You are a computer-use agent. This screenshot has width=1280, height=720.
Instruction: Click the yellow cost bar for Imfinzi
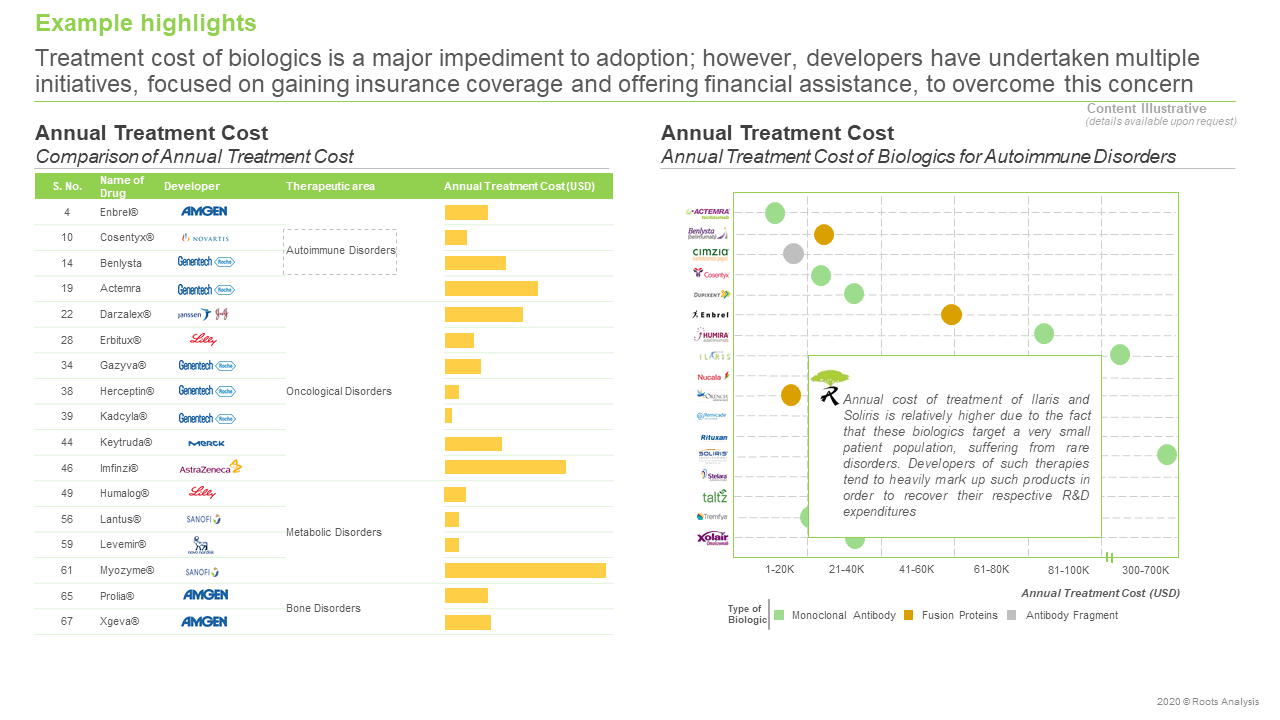[x=505, y=467]
